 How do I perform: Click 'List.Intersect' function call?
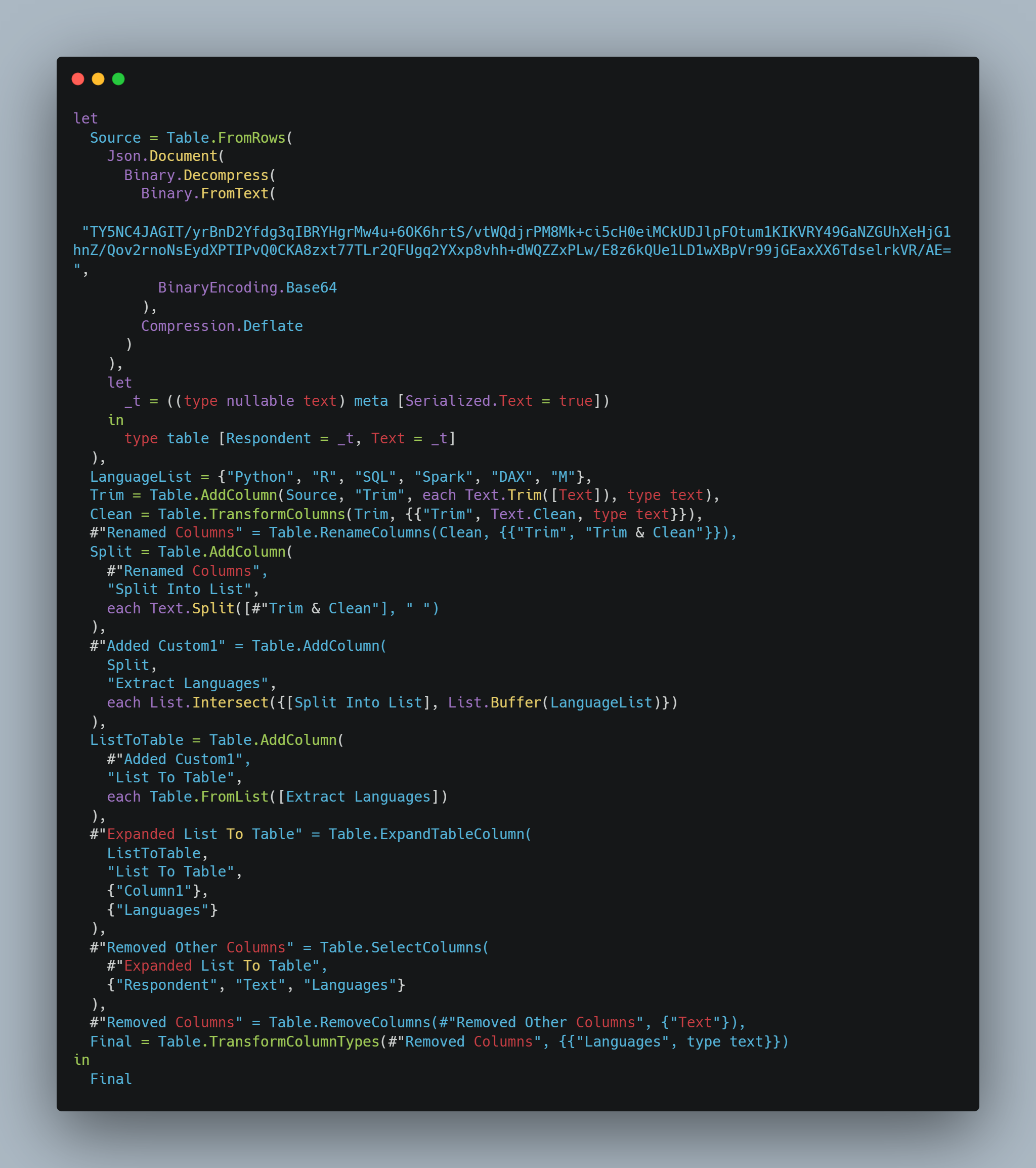pos(208,702)
